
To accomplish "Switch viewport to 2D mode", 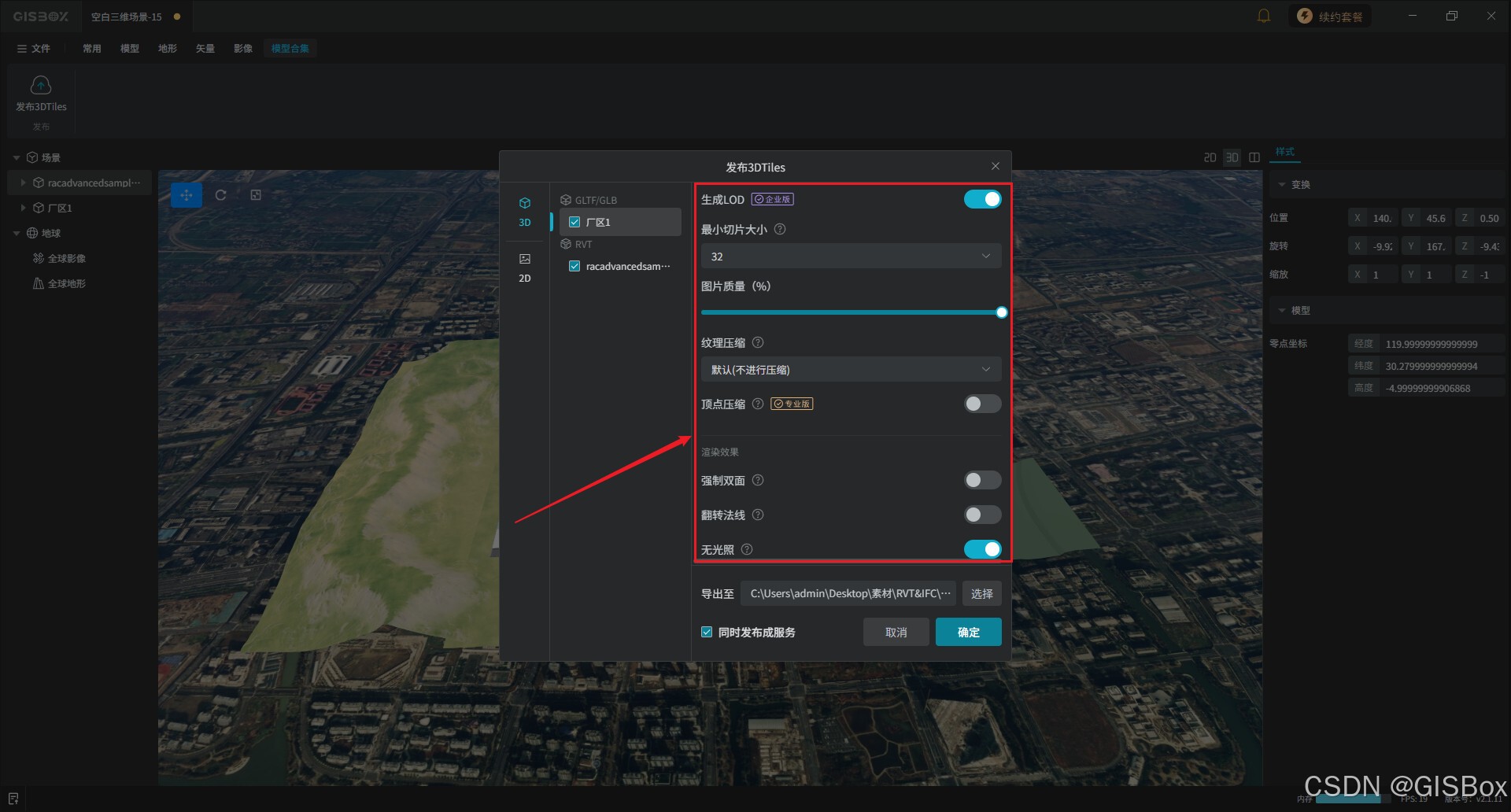I will click(x=1210, y=157).
